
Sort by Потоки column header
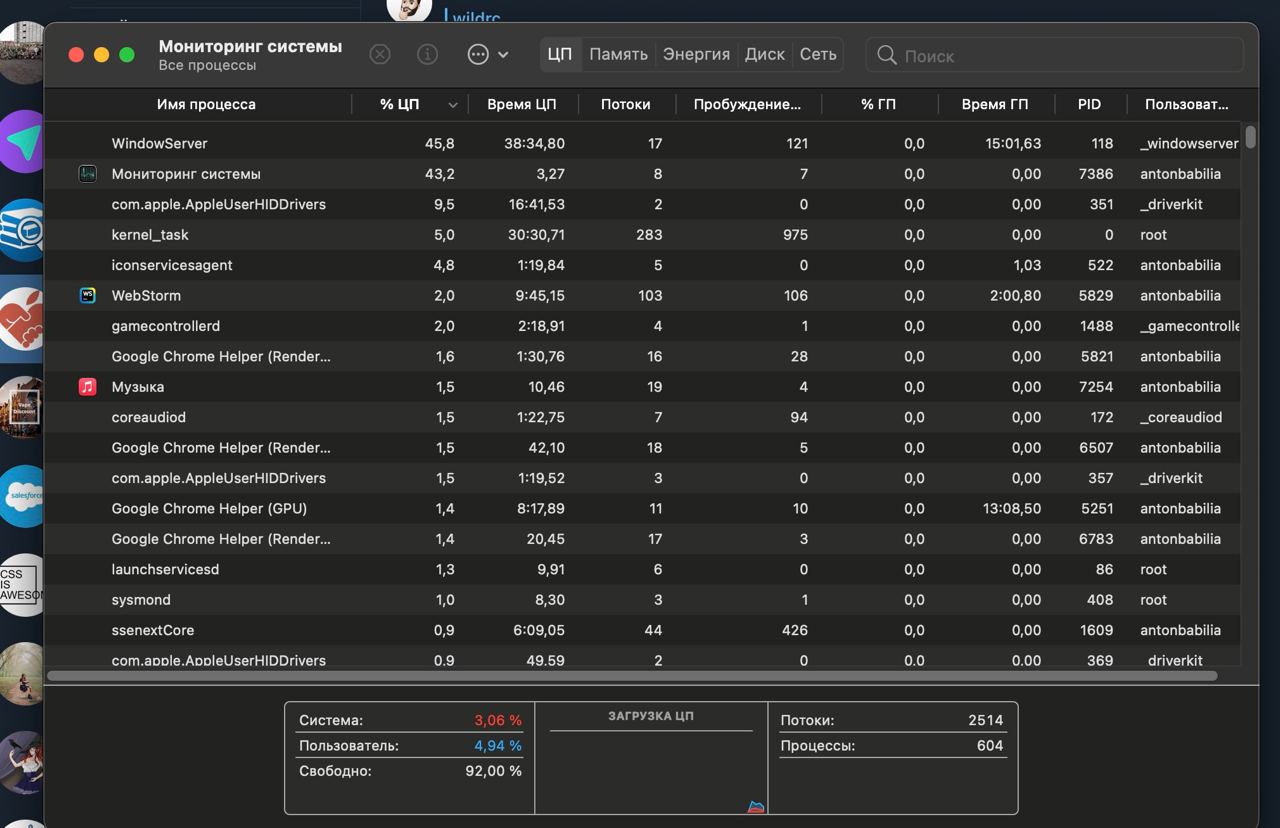pyautogui.click(x=626, y=104)
